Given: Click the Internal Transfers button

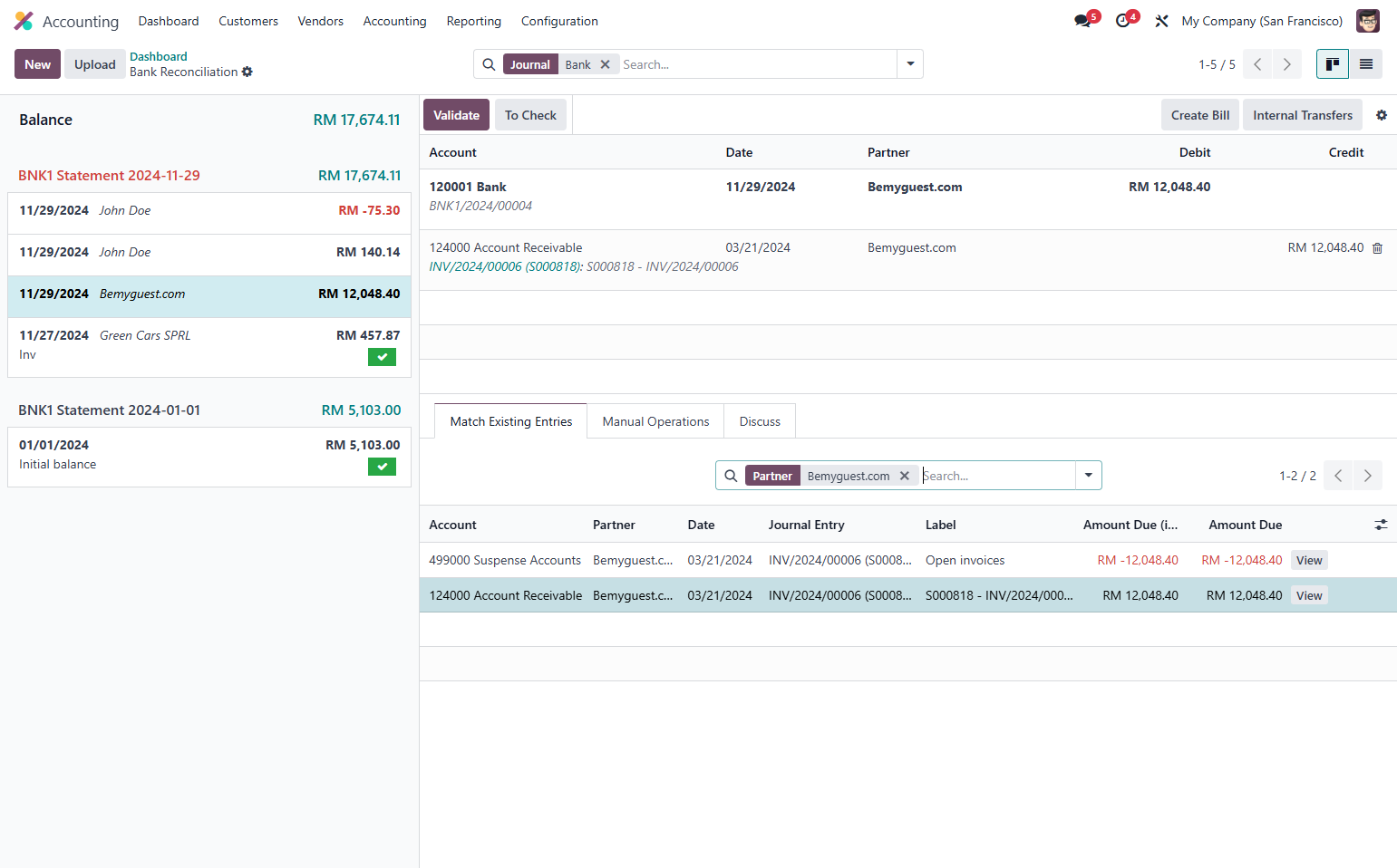Looking at the screenshot, I should (x=1303, y=115).
